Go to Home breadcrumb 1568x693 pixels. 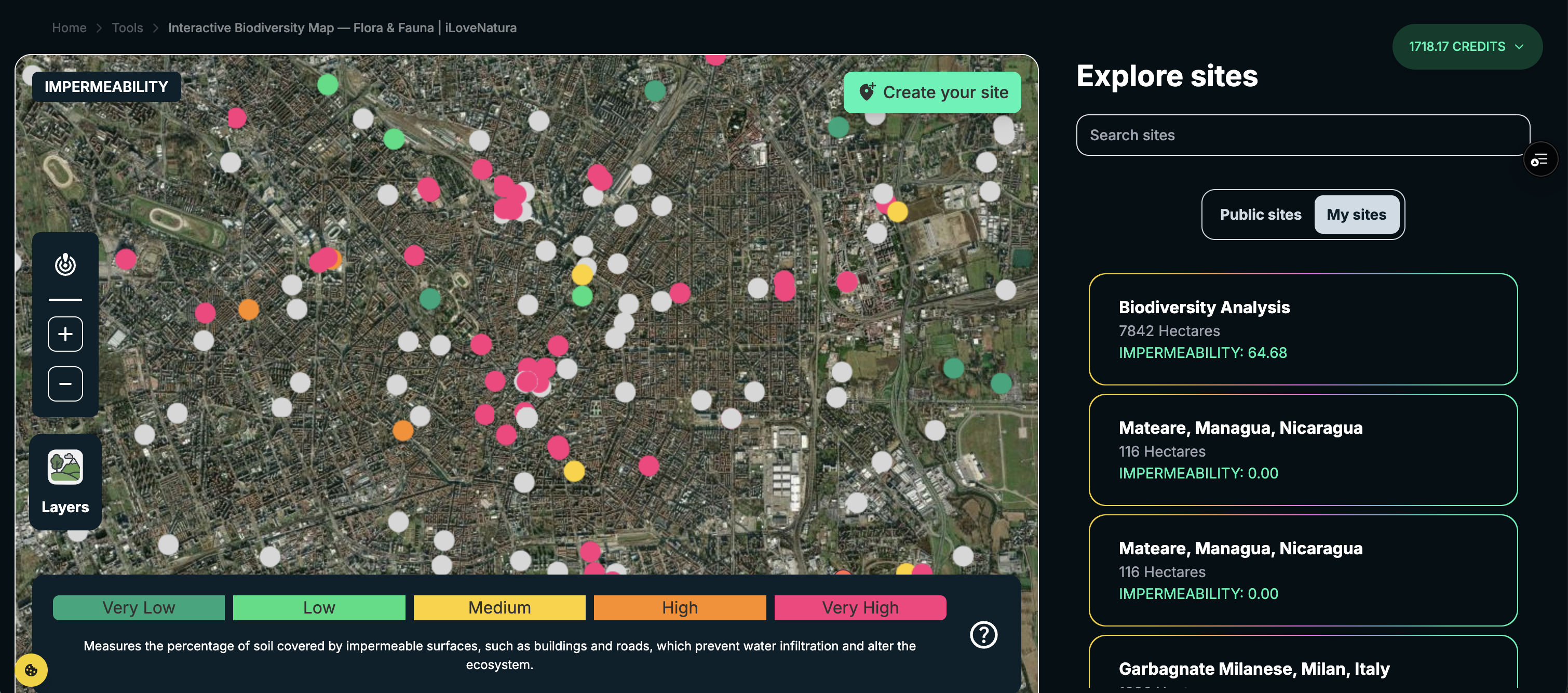point(69,28)
